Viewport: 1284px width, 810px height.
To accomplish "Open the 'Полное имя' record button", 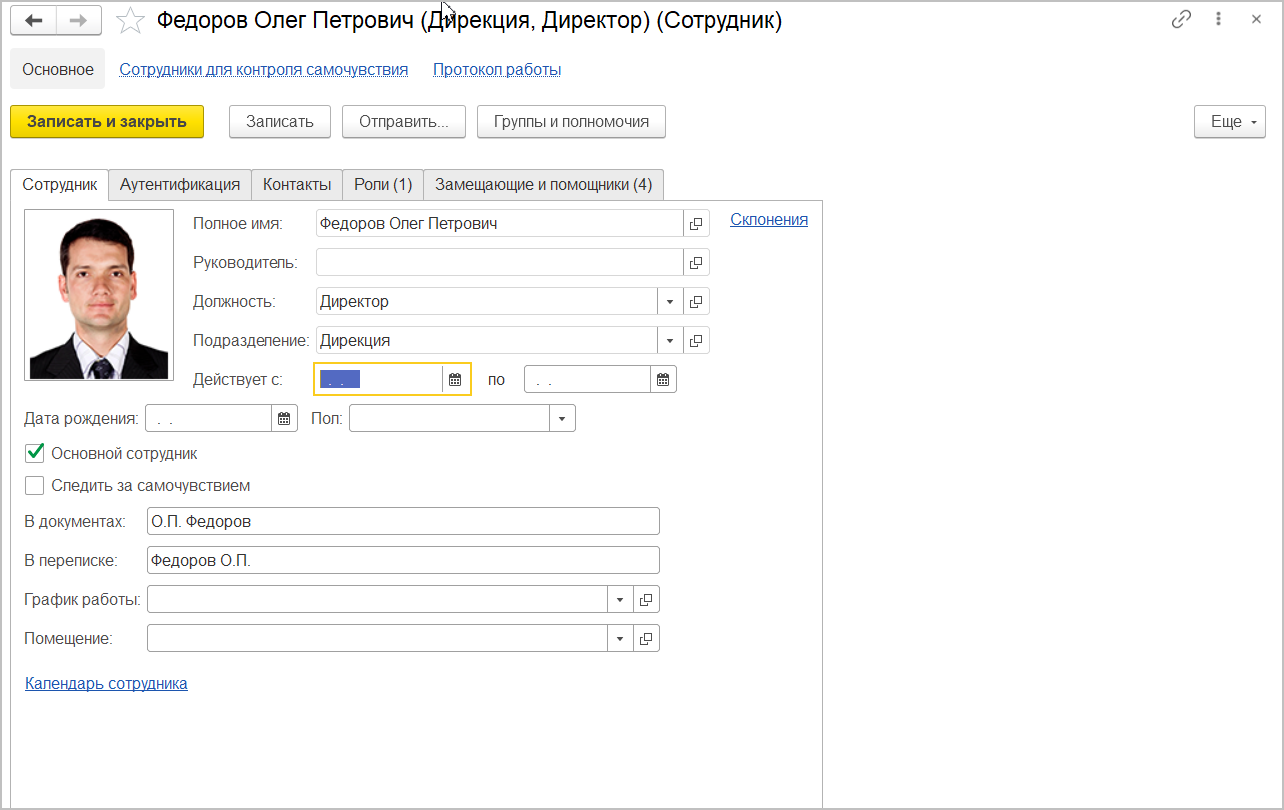I will pyautogui.click(x=697, y=224).
